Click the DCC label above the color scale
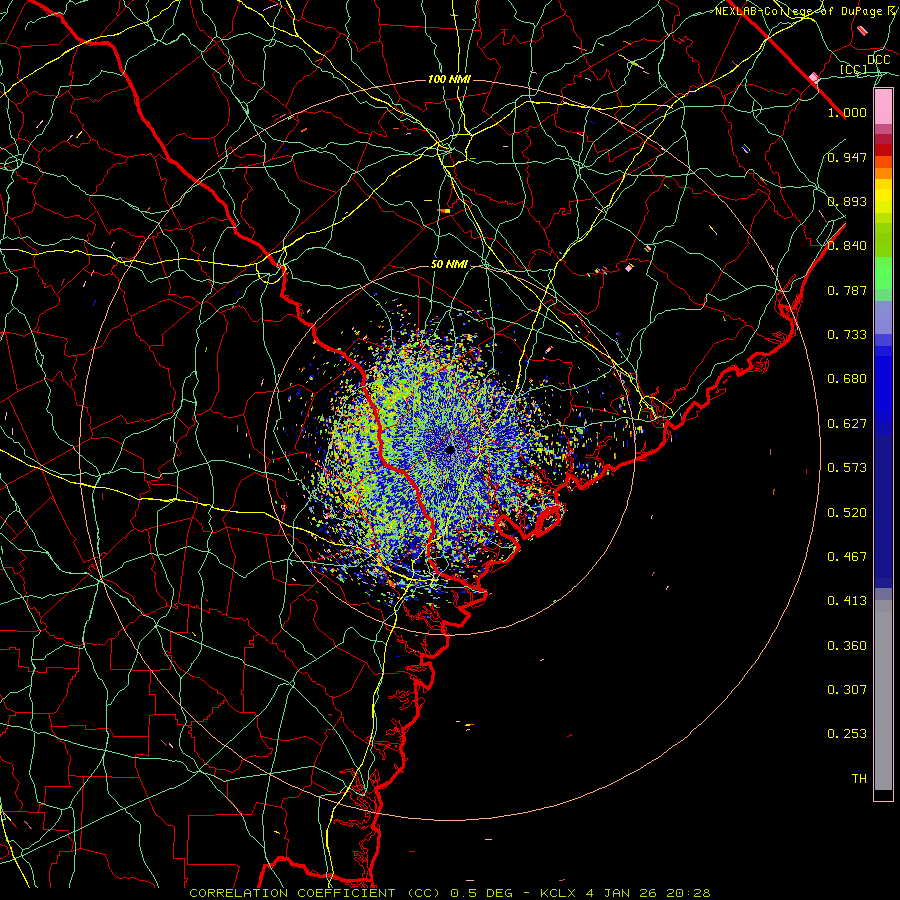This screenshot has height=900, width=900. coord(878,60)
